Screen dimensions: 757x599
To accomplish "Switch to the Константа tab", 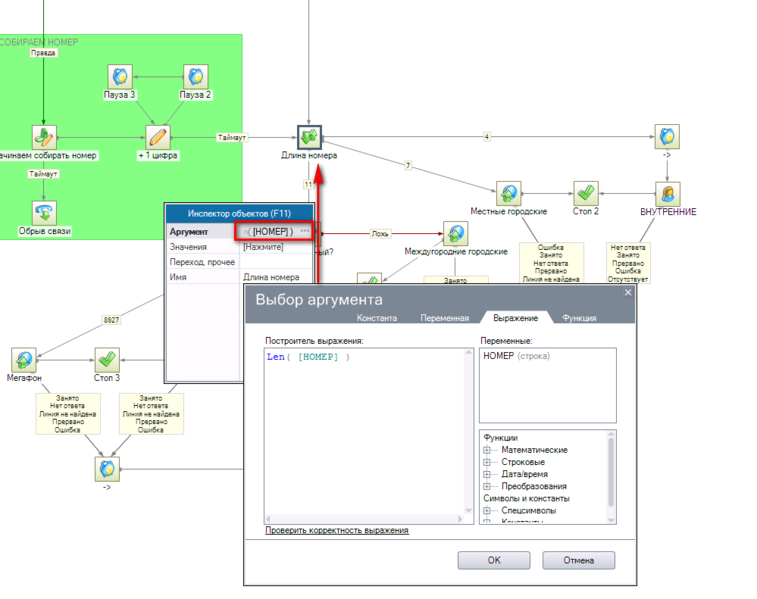I will (377, 318).
